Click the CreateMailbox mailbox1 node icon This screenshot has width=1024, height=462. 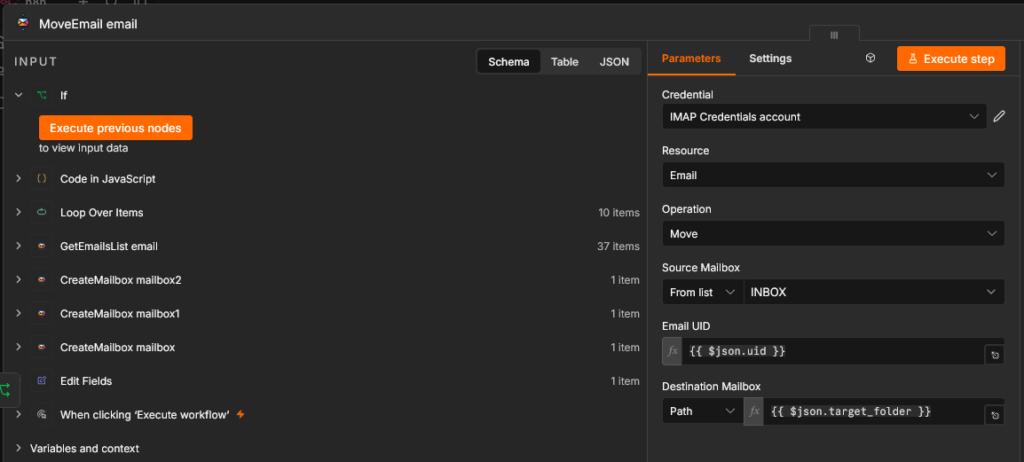click(42, 314)
